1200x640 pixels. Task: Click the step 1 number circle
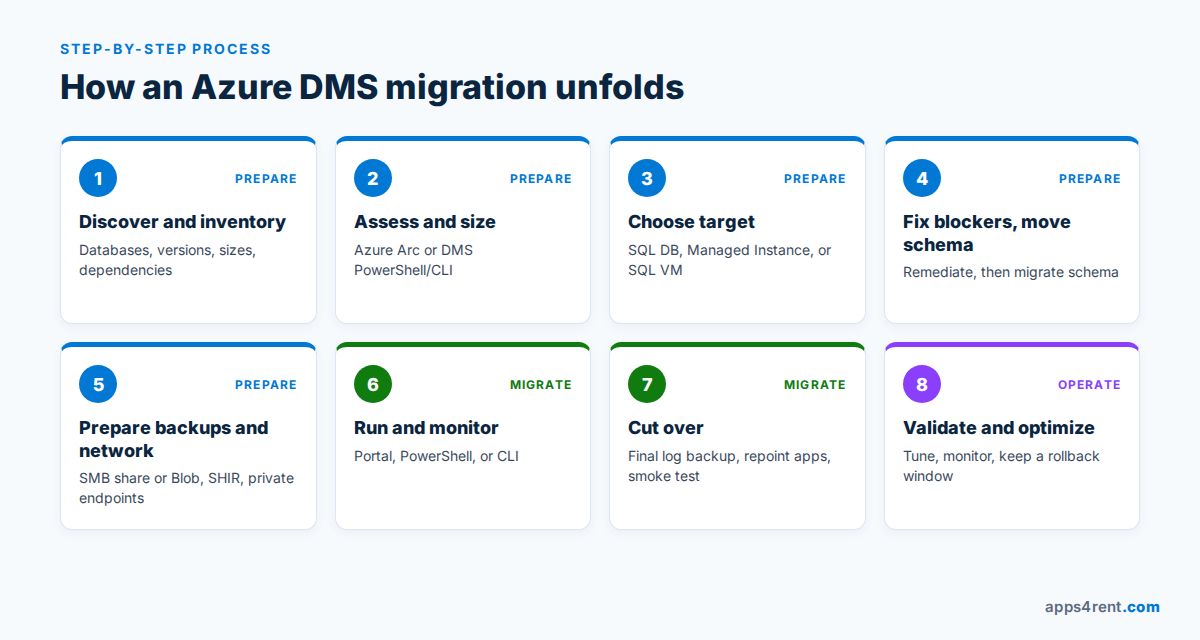point(98,178)
